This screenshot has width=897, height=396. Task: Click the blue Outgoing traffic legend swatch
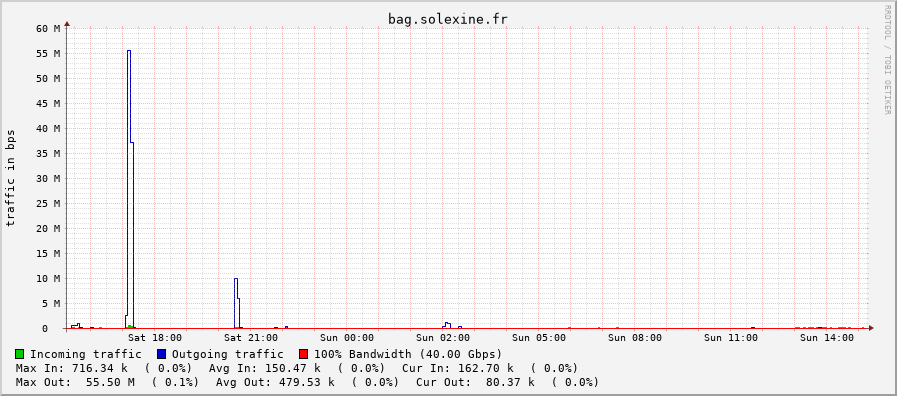point(161,354)
